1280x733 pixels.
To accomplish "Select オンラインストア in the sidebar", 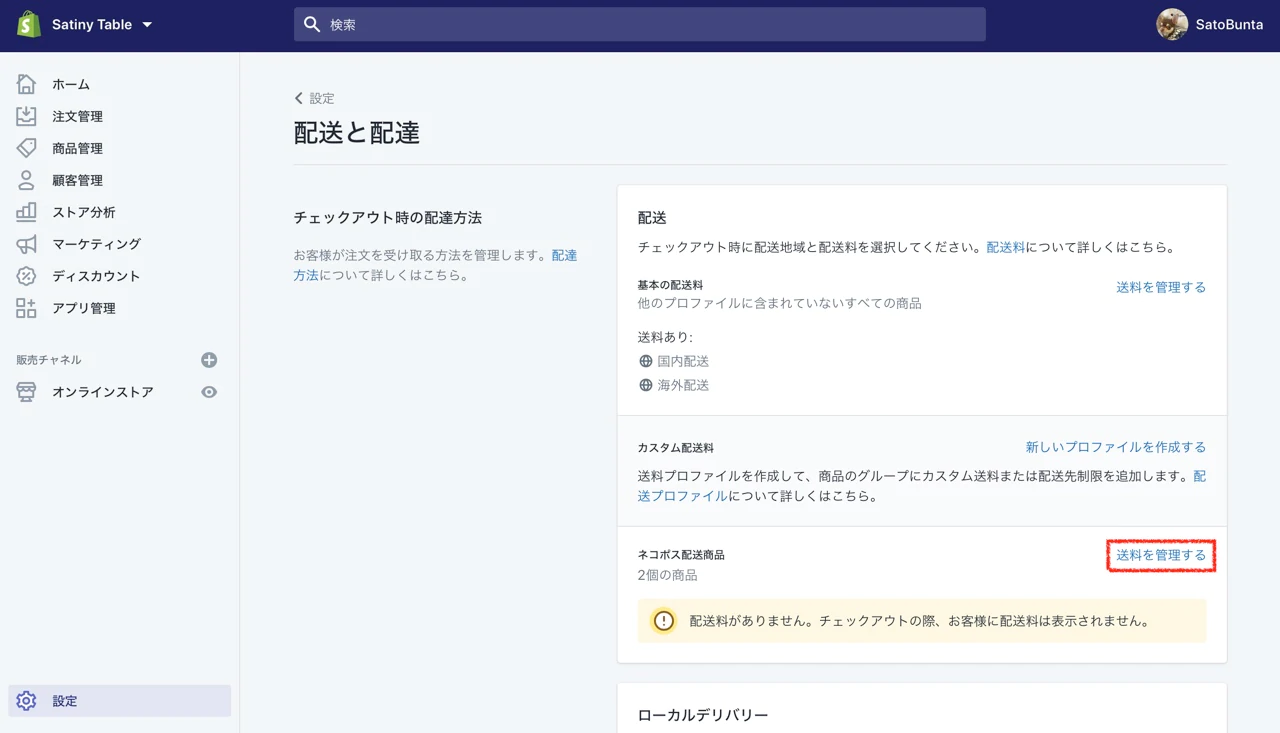I will [102, 392].
